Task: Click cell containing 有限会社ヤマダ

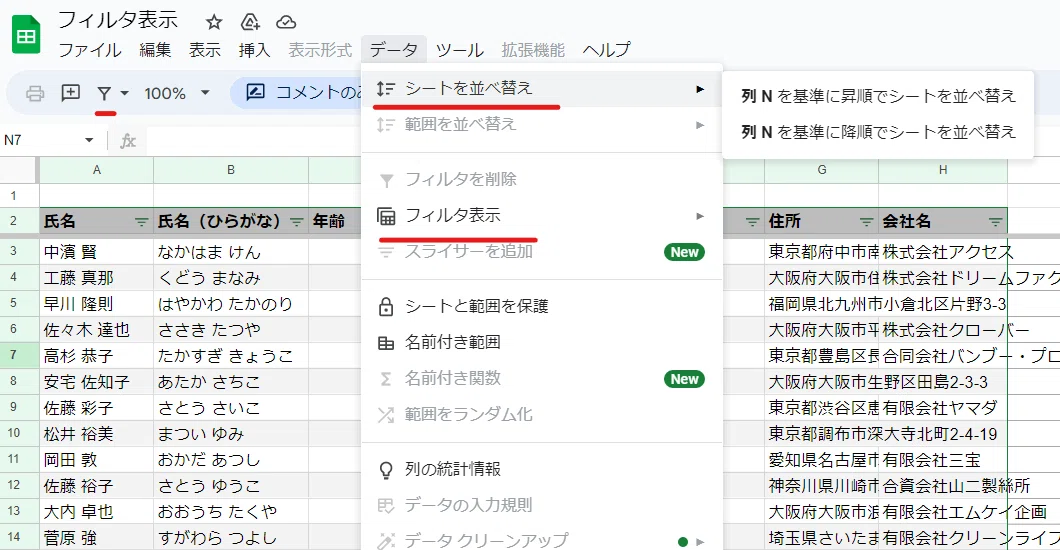Action: point(943,408)
